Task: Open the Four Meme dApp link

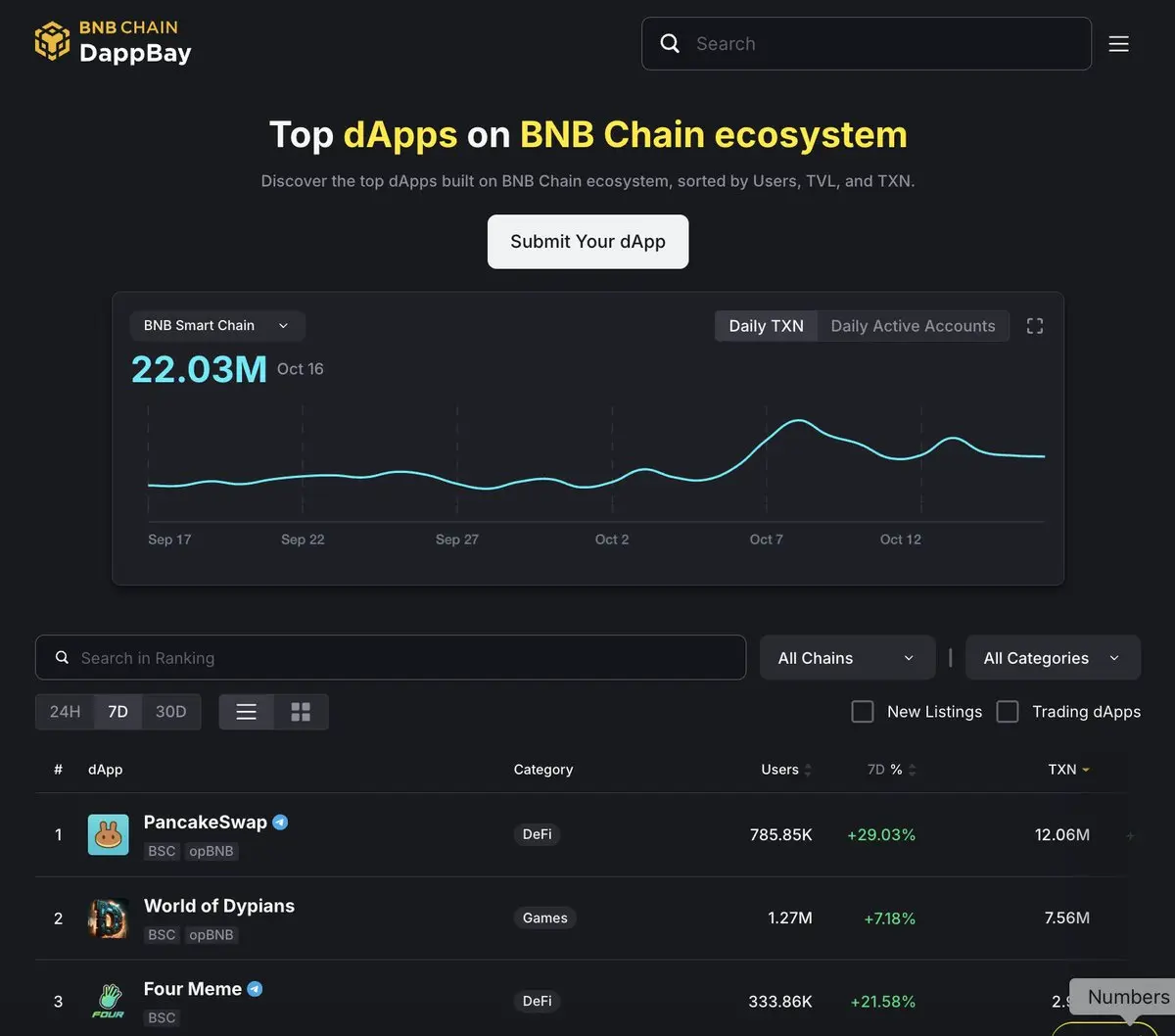Action: click(193, 989)
